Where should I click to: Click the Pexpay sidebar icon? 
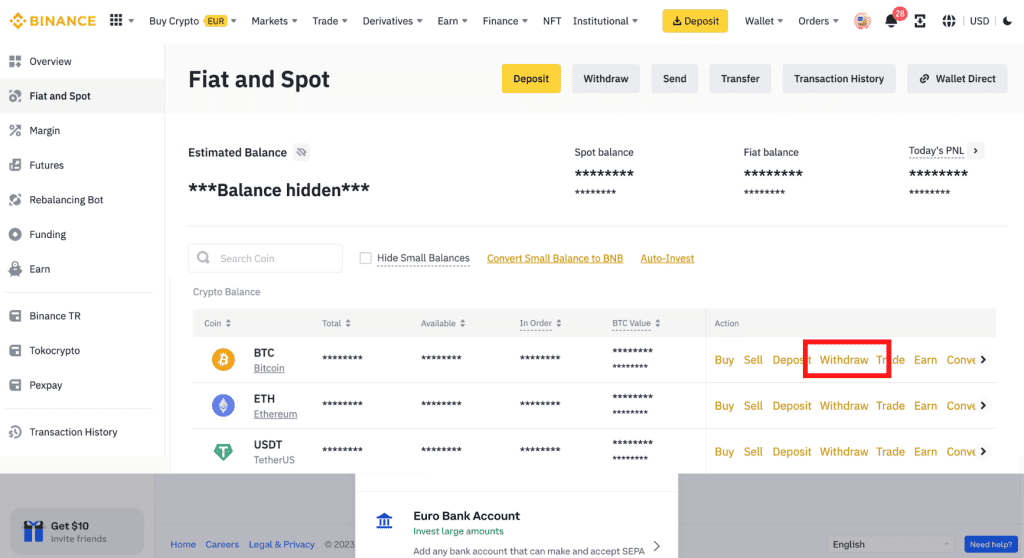tap(15, 385)
